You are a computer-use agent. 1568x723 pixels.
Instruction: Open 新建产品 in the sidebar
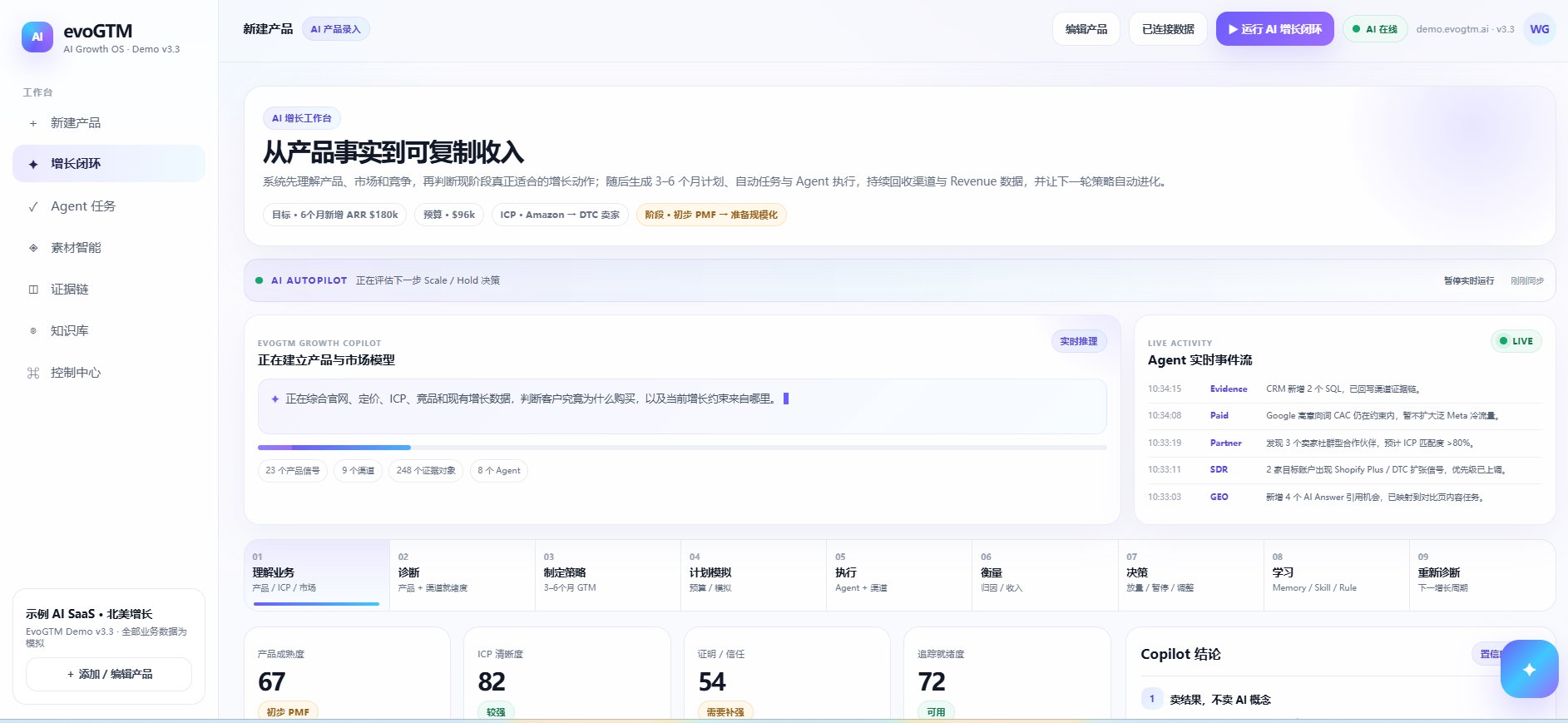coord(109,122)
